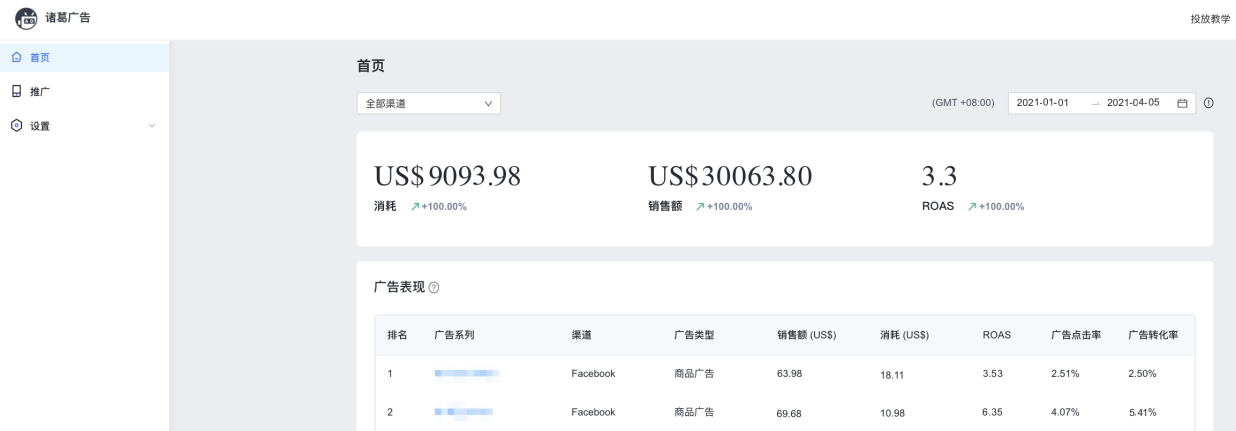
Task: Open 首页 in the sidebar
Action: click(x=85, y=57)
